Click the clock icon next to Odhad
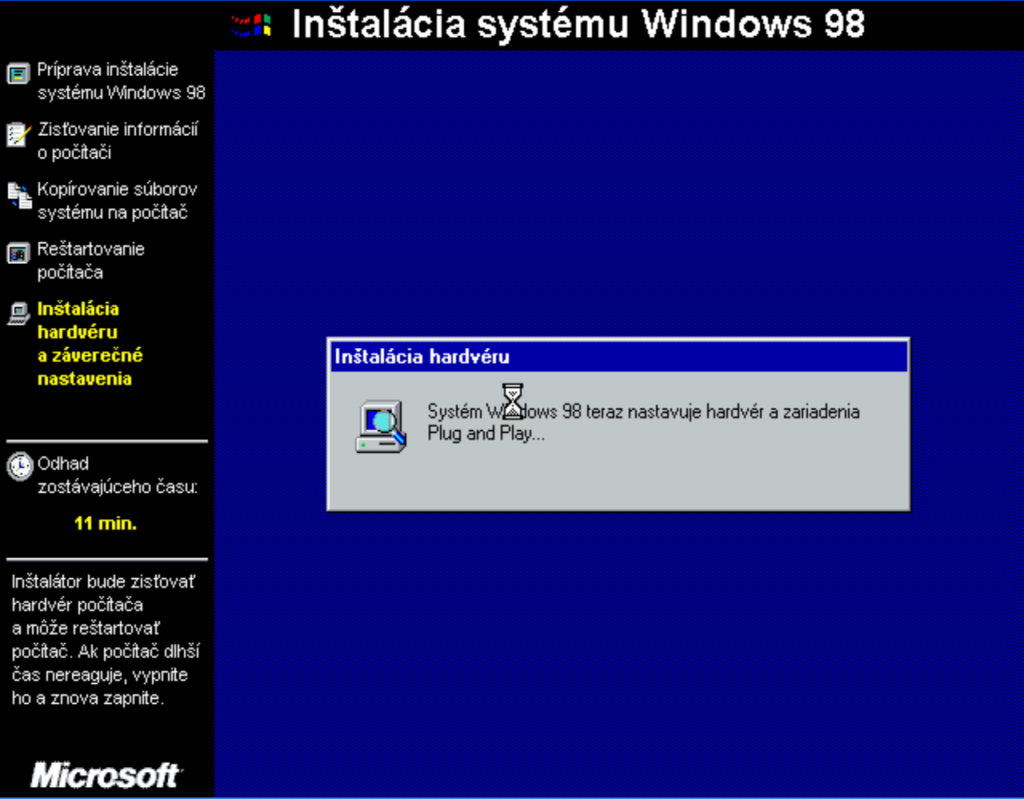This screenshot has width=1024, height=799. pos(20,466)
